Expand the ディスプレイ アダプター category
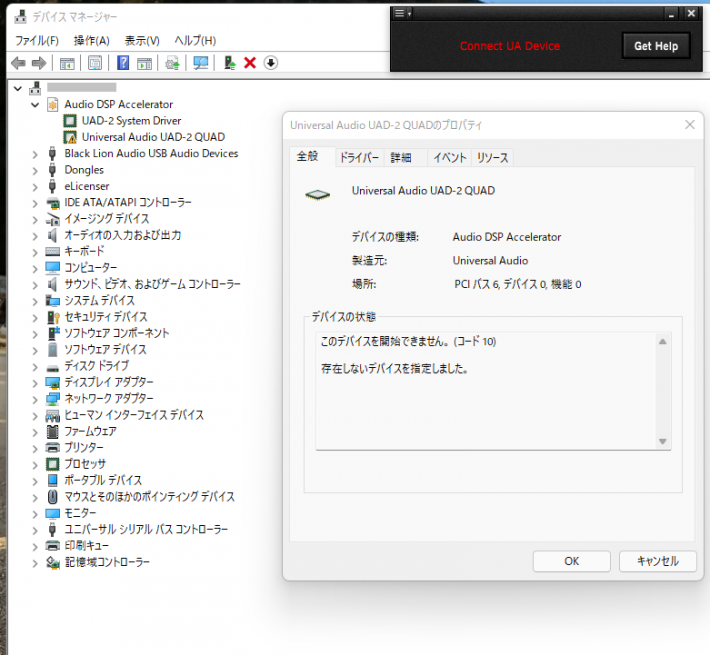The height and width of the screenshot is (655, 710). (x=35, y=382)
